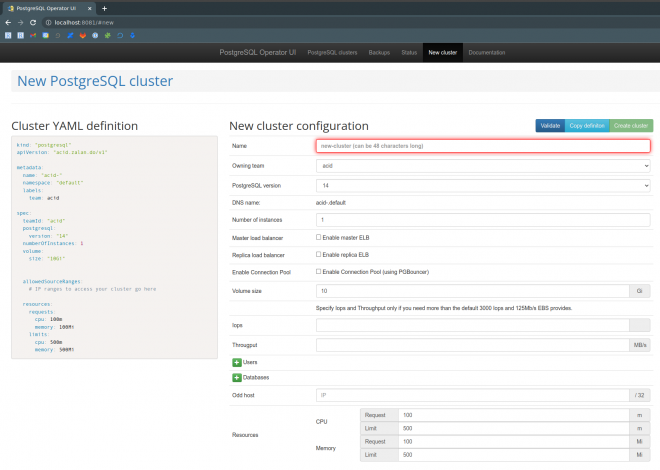The width and height of the screenshot is (660, 470).
Task: Open the PostgreSQL version dropdown
Action: pos(483,185)
